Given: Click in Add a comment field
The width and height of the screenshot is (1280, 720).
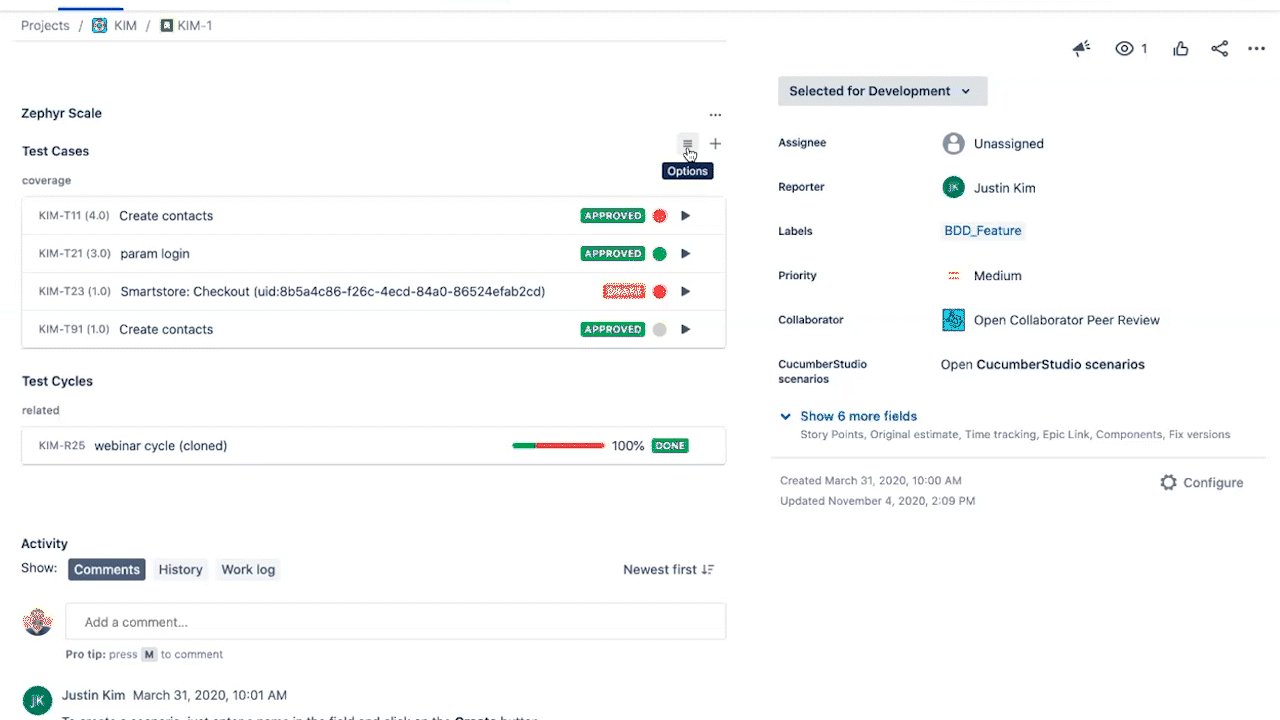Looking at the screenshot, I should [x=395, y=622].
